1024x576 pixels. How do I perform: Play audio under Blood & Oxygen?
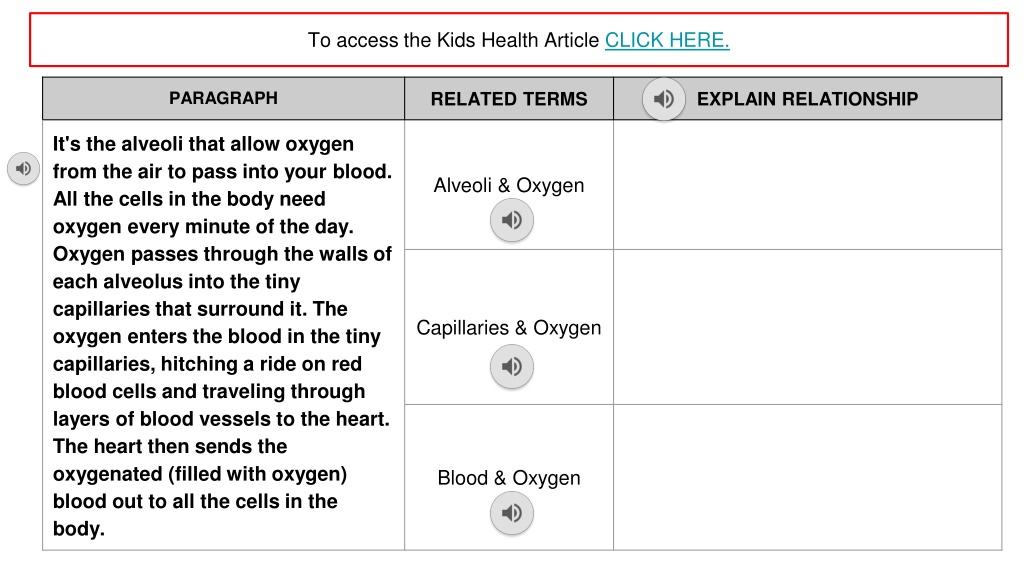click(x=511, y=513)
